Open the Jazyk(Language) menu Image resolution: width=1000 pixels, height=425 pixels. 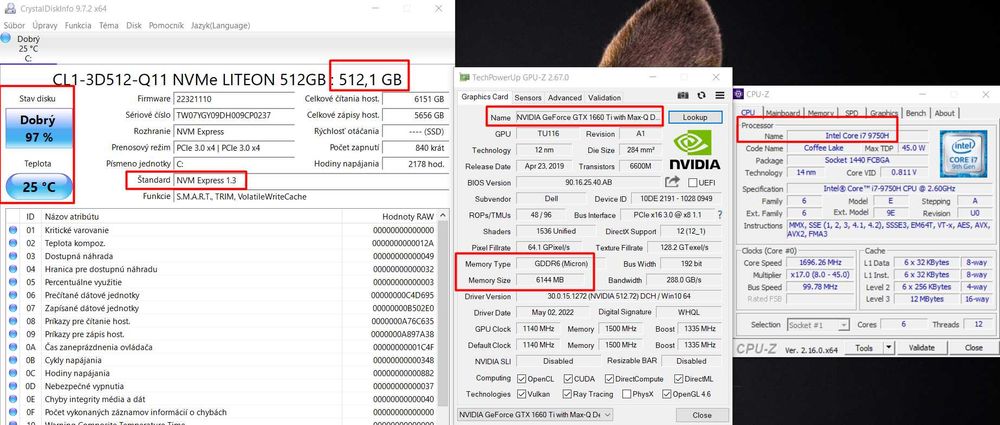click(220, 26)
